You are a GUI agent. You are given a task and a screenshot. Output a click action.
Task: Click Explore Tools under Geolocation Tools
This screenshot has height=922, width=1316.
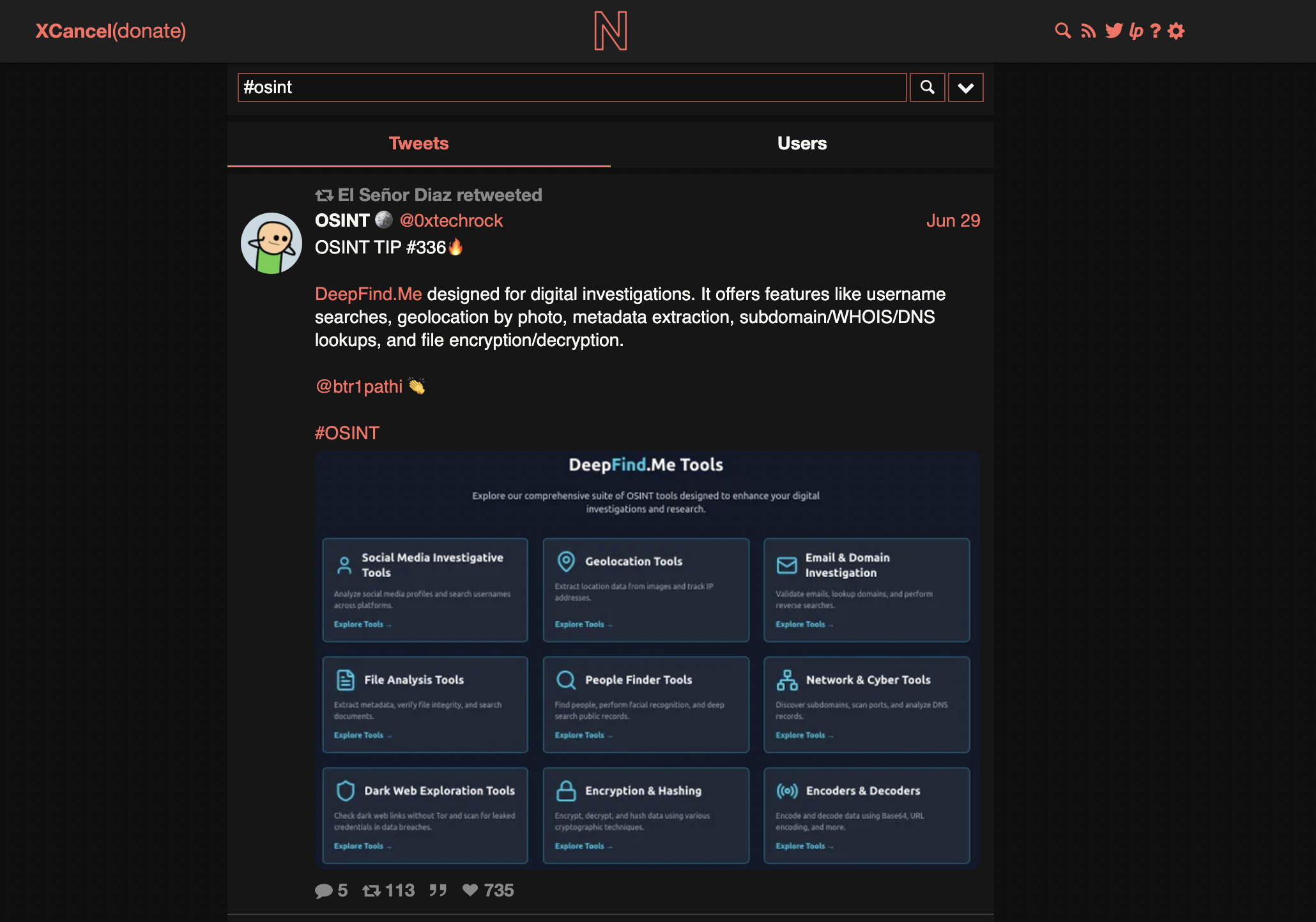[x=583, y=624]
